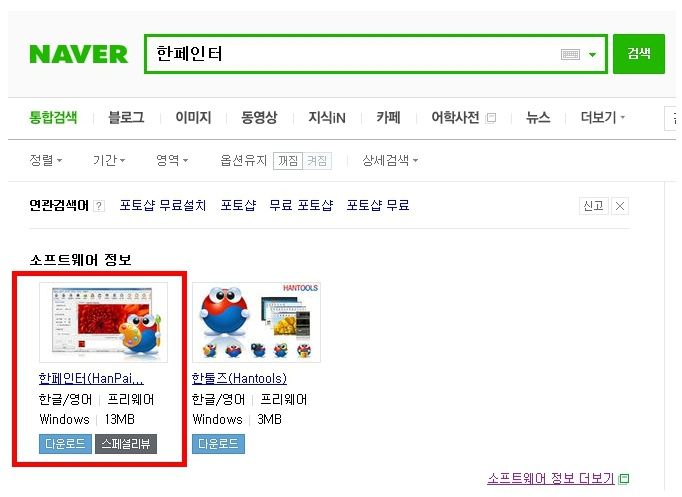Download 한페인터 with 다운로드 button
Image resolution: width=682 pixels, height=497 pixels.
click(65, 444)
